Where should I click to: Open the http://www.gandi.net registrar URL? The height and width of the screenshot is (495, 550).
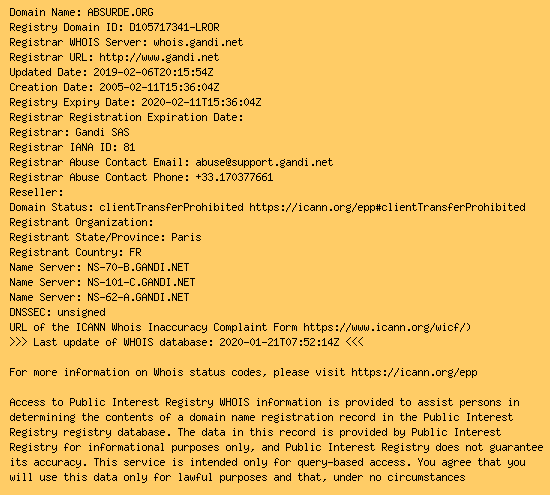coord(159,57)
